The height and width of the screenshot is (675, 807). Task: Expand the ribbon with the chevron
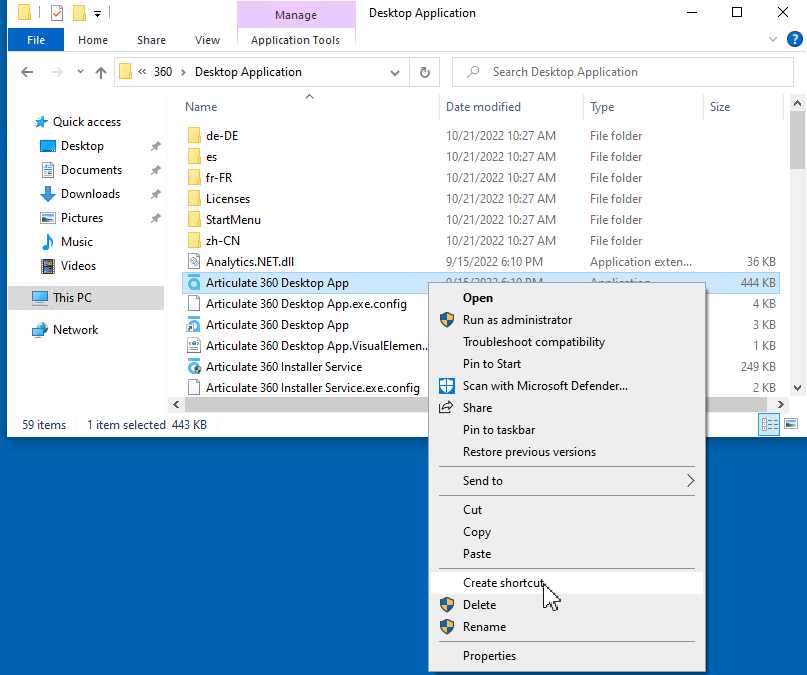tap(773, 39)
